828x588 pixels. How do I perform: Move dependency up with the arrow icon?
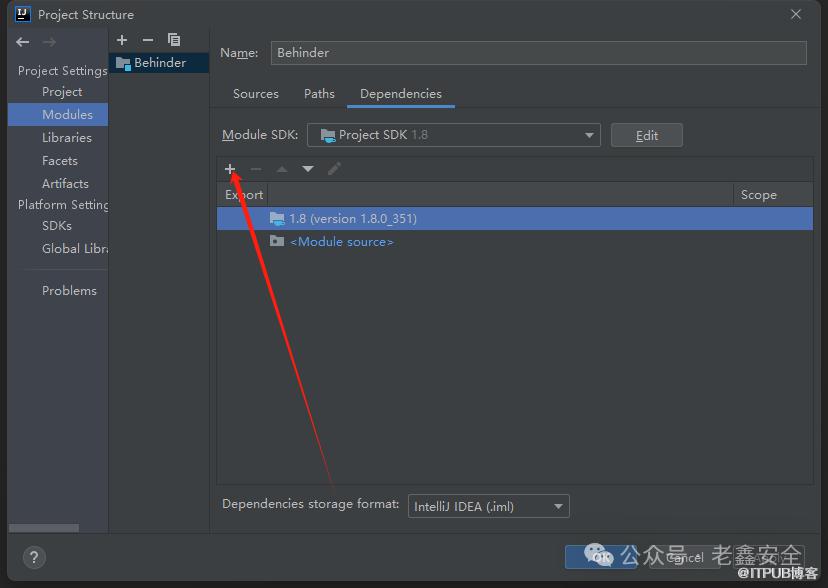(282, 169)
